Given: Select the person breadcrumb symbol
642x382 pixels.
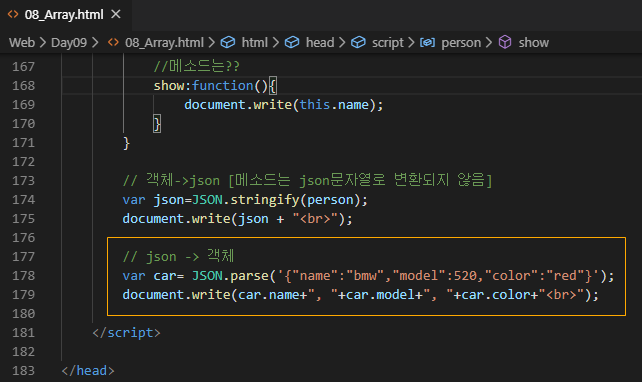Looking at the screenshot, I should click(461, 43).
